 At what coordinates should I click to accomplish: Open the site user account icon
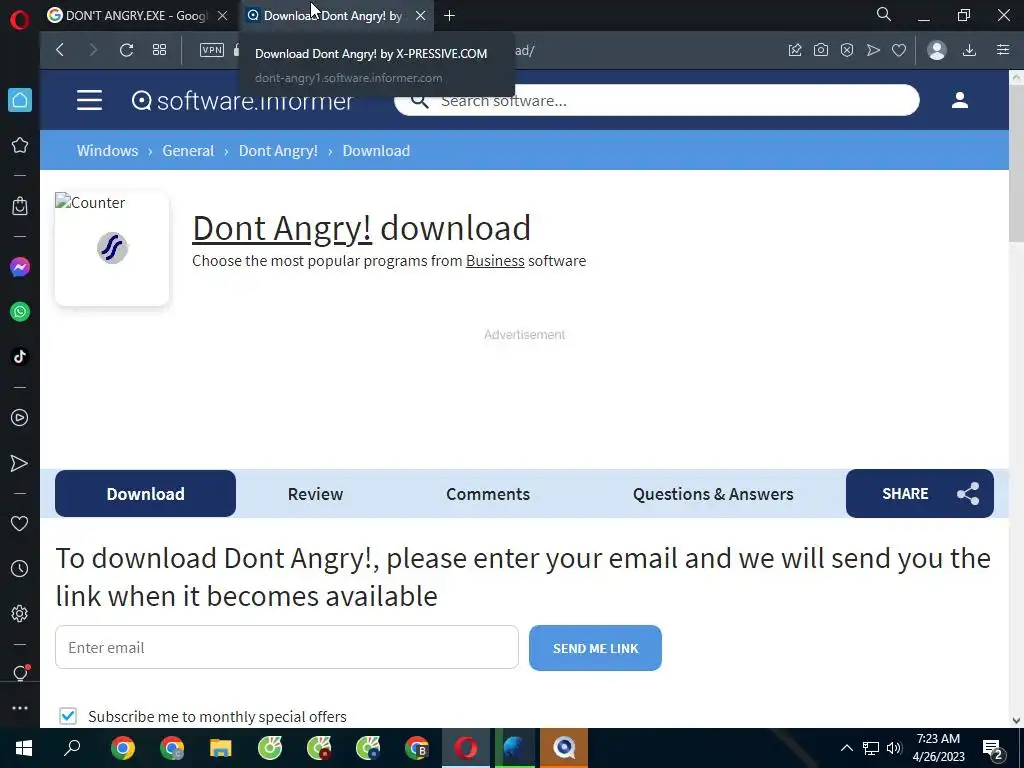[959, 100]
